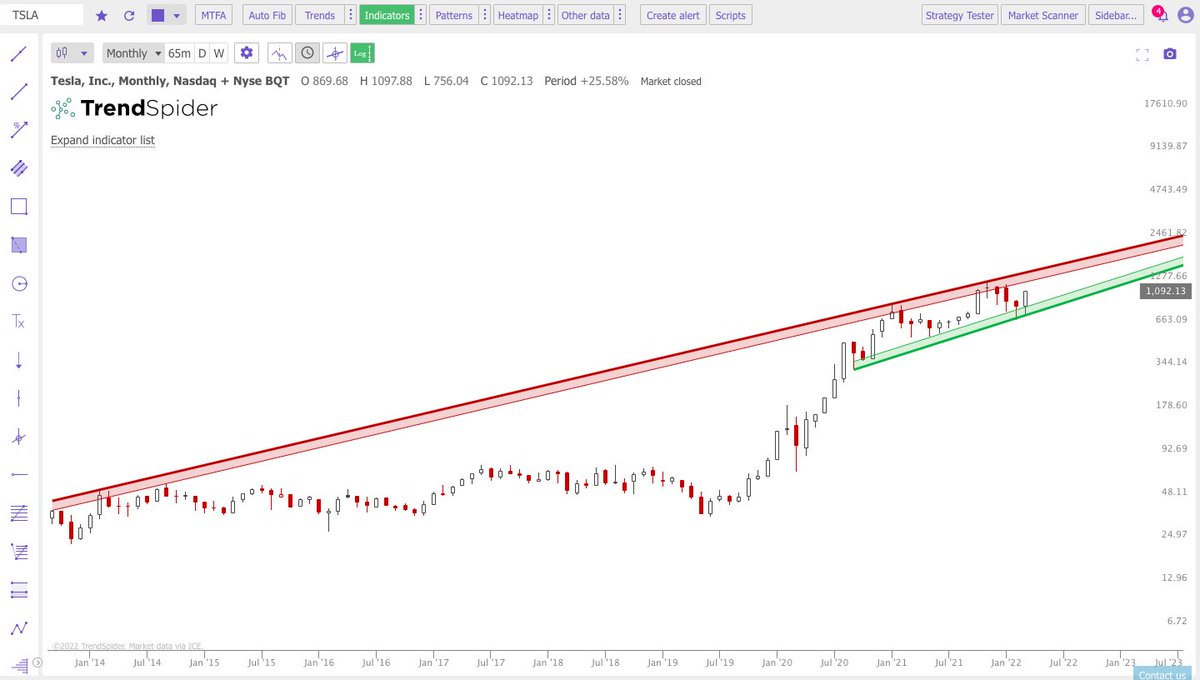This screenshot has width=1200, height=680.
Task: Expand the left drawing toolbar arrow
Action: (38, 662)
